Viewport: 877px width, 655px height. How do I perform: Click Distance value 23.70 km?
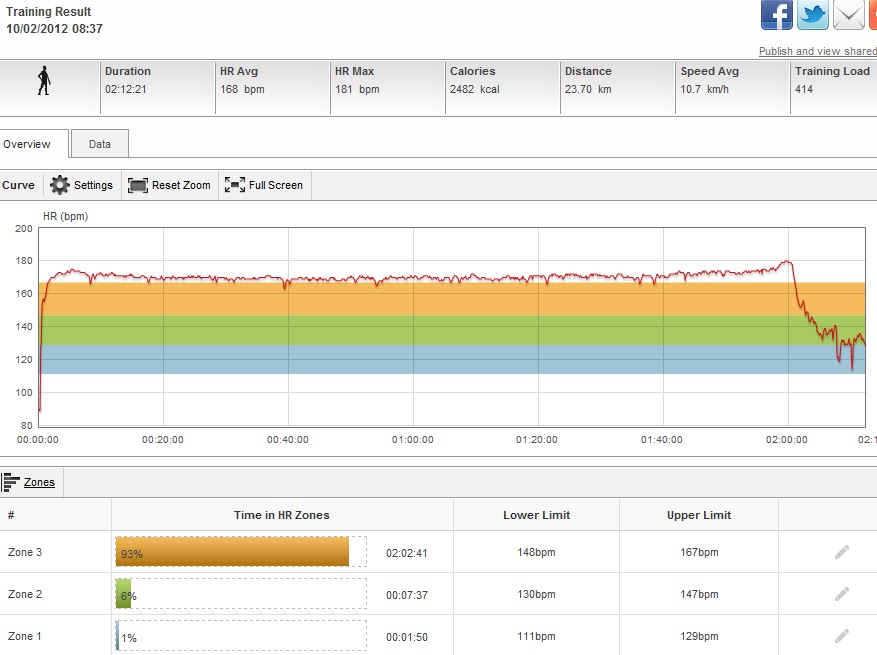(x=588, y=89)
